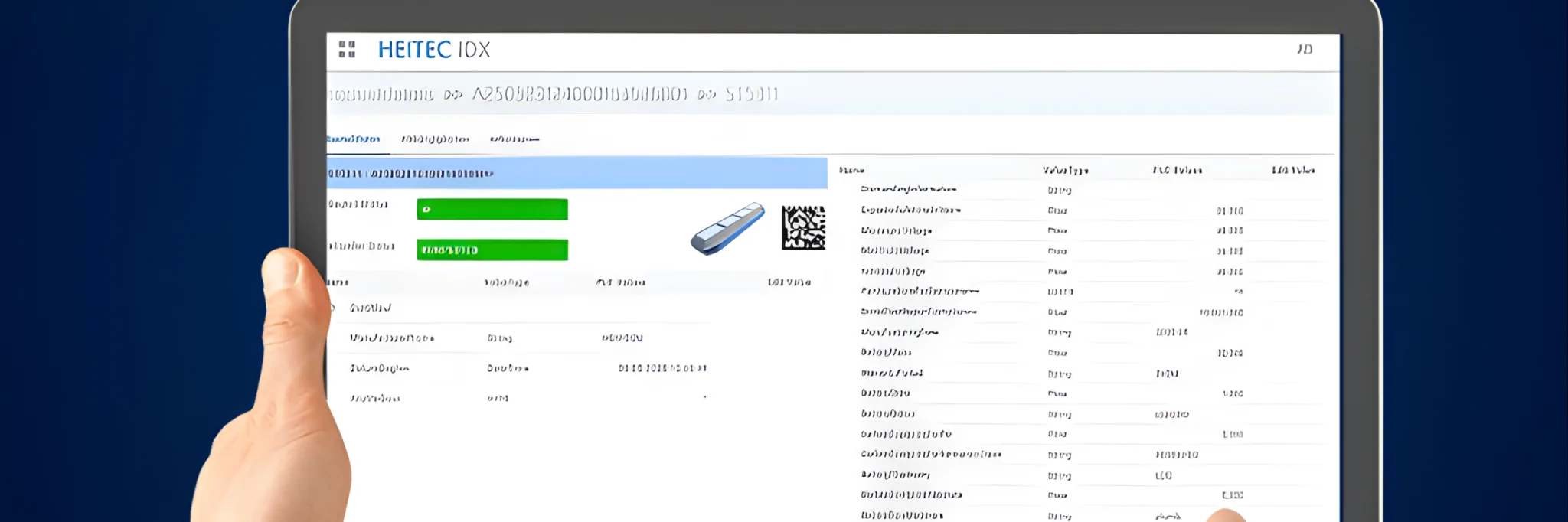This screenshot has width=1568, height=522.
Task: Click the first breadcrumb separator arrow
Action: (453, 95)
